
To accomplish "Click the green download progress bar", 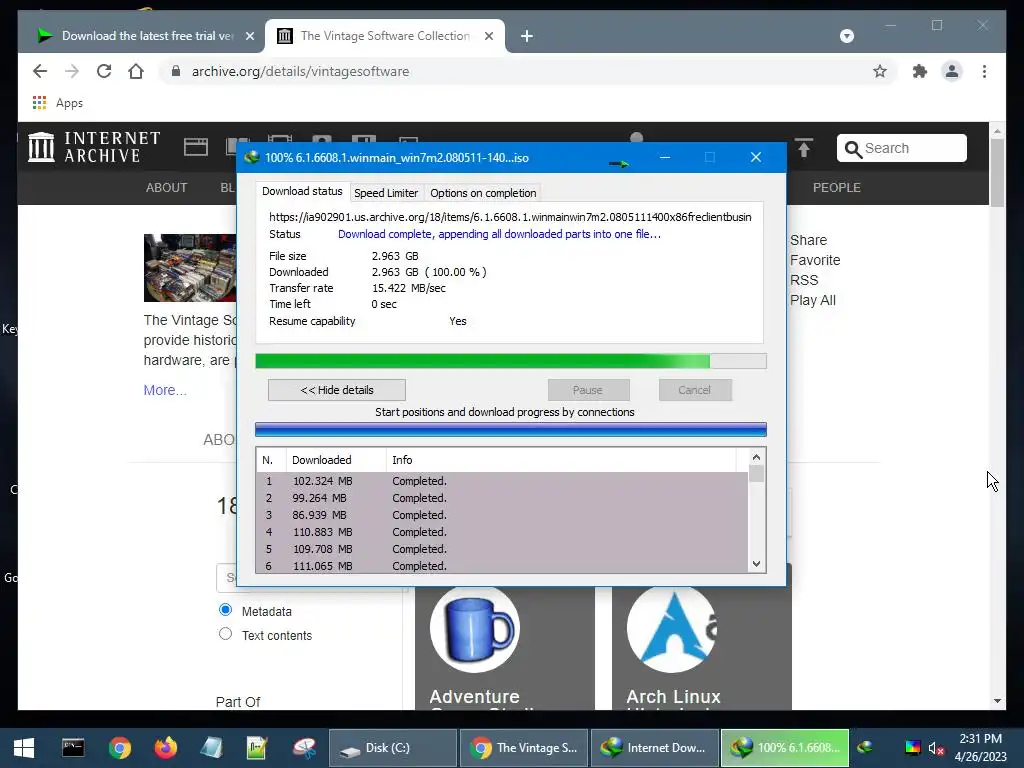I will [511, 361].
